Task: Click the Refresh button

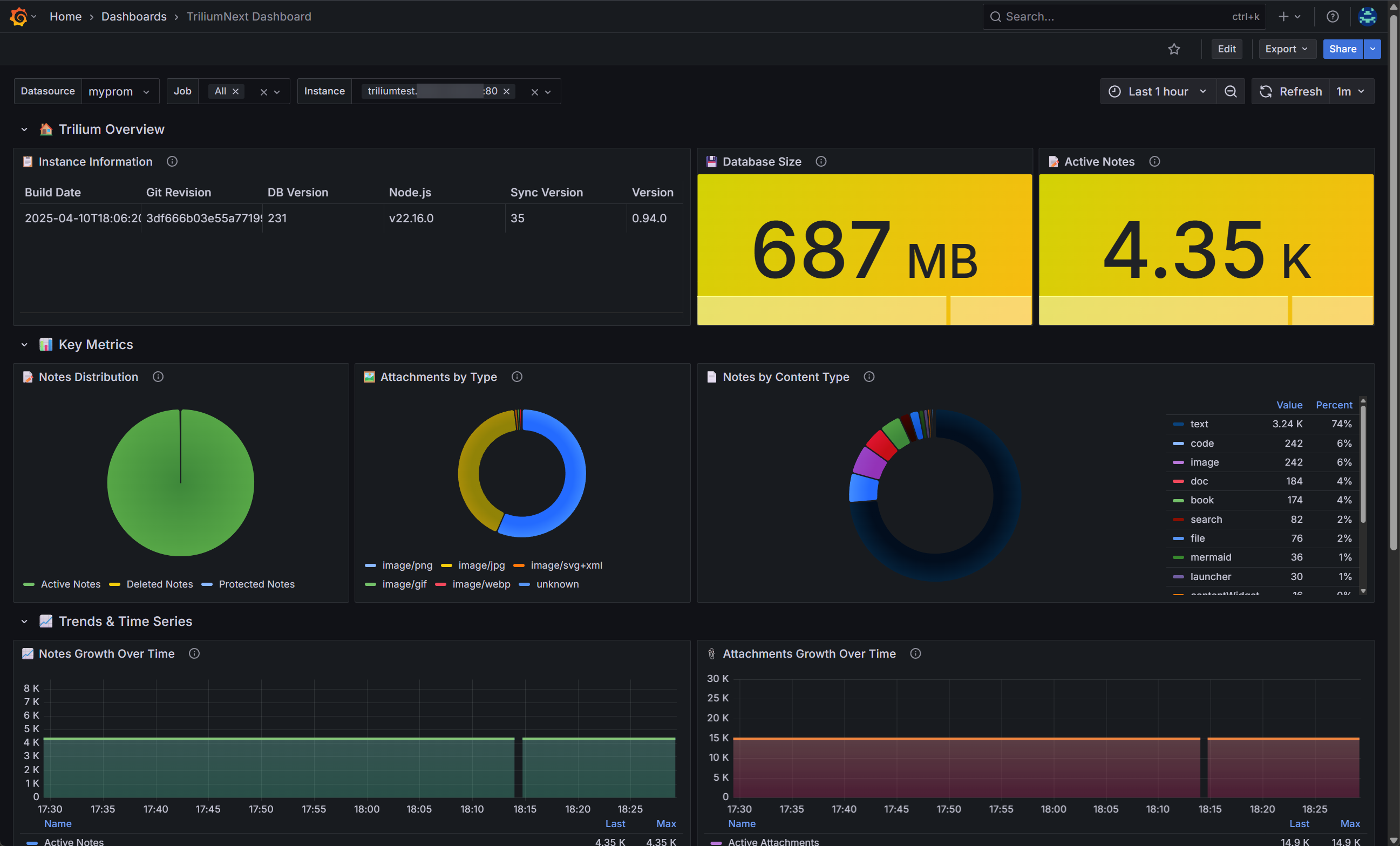Action: [x=1291, y=92]
